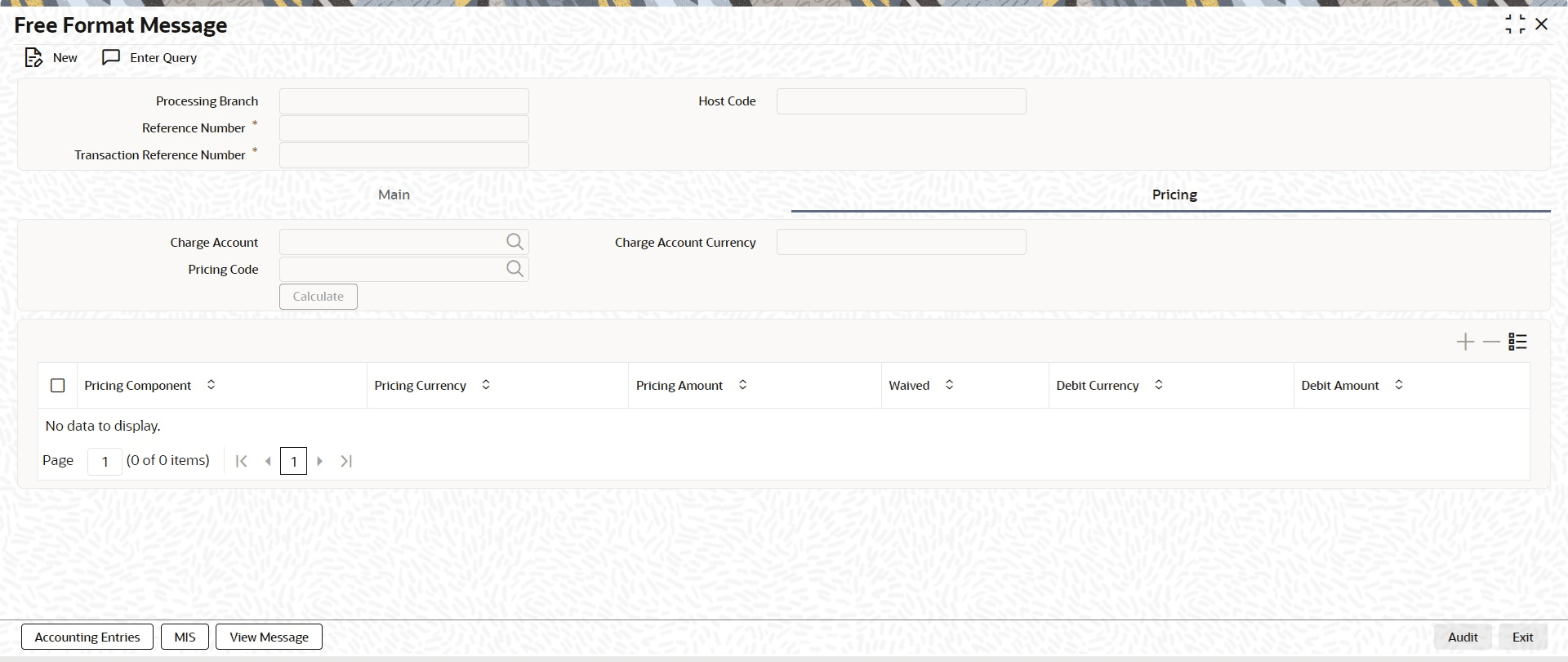The width and height of the screenshot is (1568, 662).
Task: Focus the Host Code field
Action: (902, 101)
